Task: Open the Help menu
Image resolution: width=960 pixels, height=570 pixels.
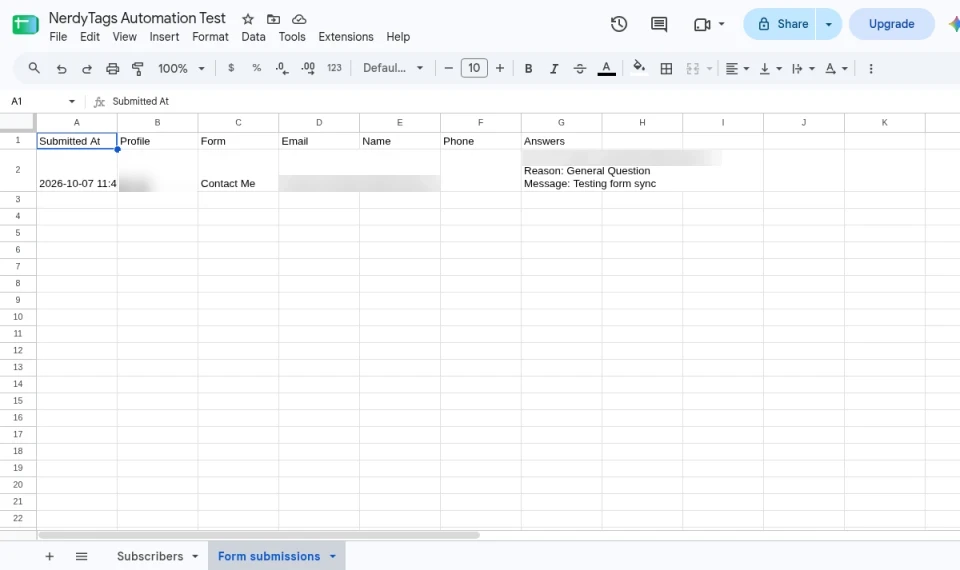Action: click(x=398, y=37)
